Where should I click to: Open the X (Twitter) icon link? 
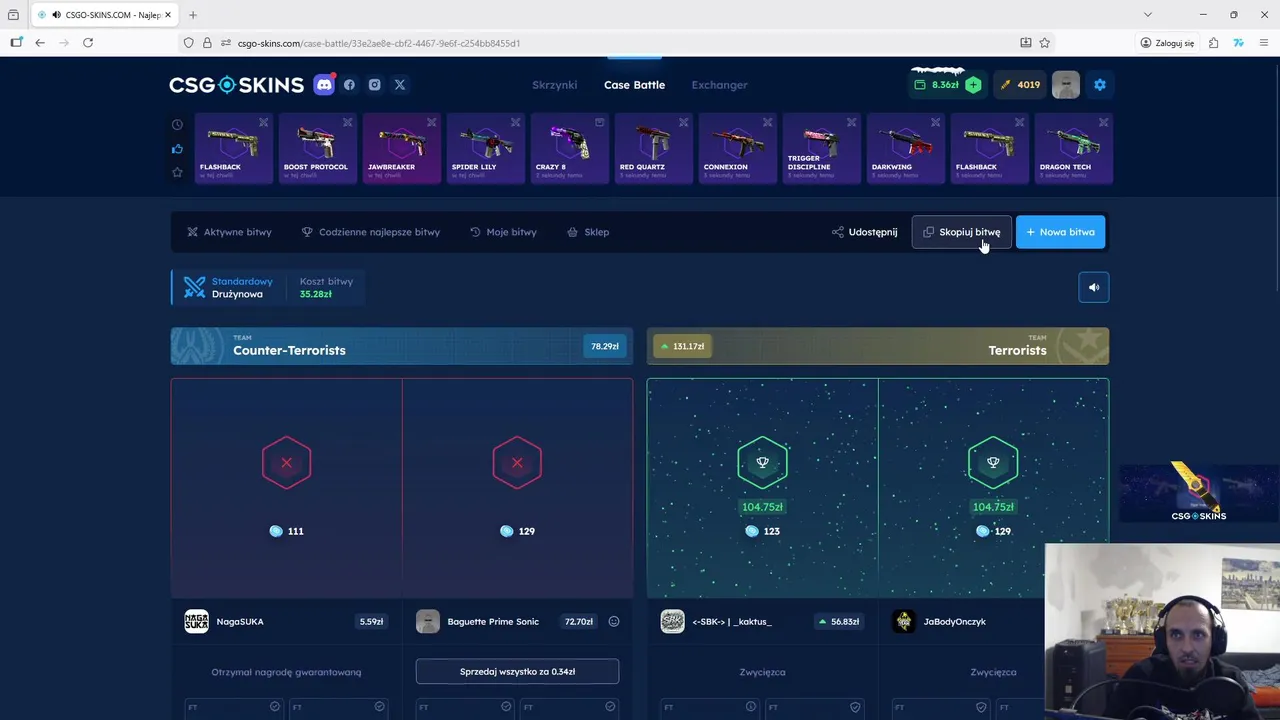[400, 85]
